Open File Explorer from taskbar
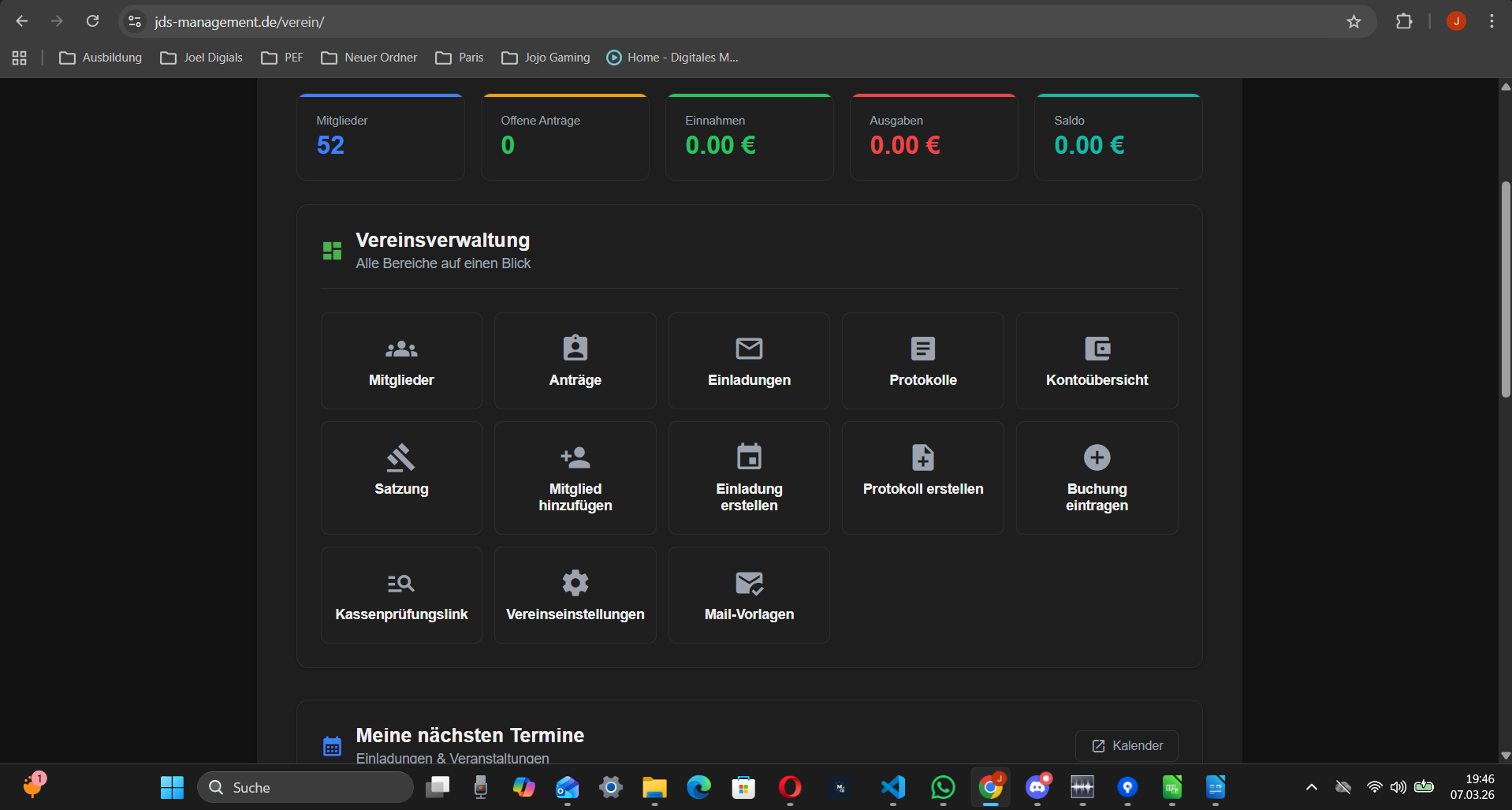Screen dimensions: 1512x810 [654, 787]
